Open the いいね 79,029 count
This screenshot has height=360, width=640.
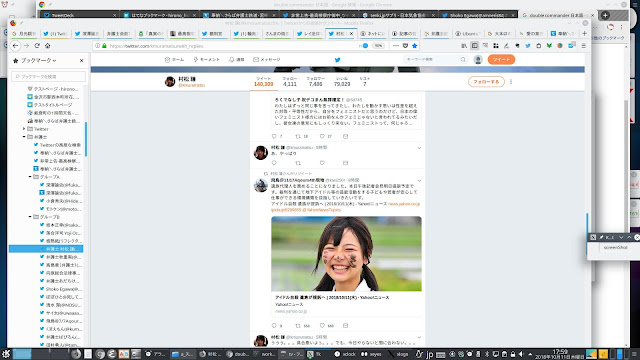tap(342, 82)
